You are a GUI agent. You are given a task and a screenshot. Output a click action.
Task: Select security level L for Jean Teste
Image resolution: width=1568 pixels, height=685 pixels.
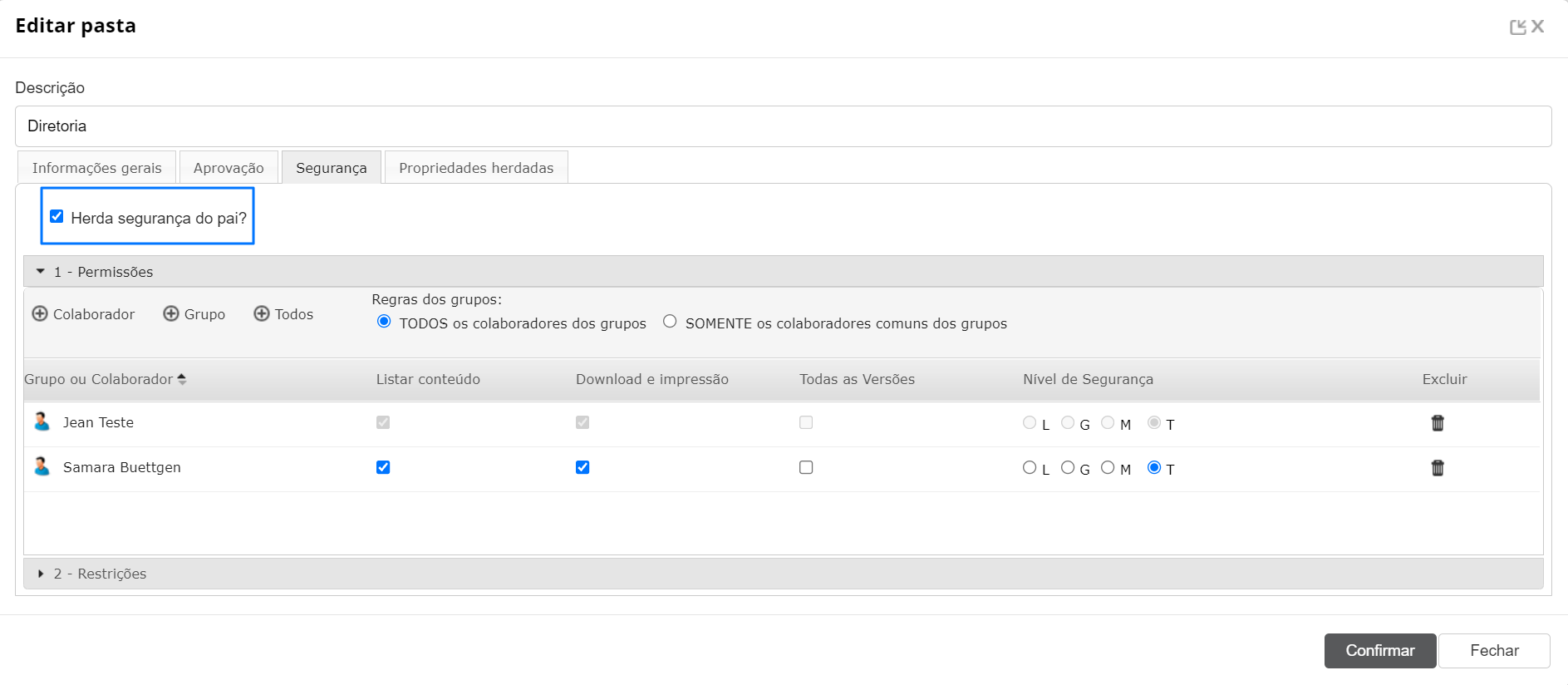1030,422
